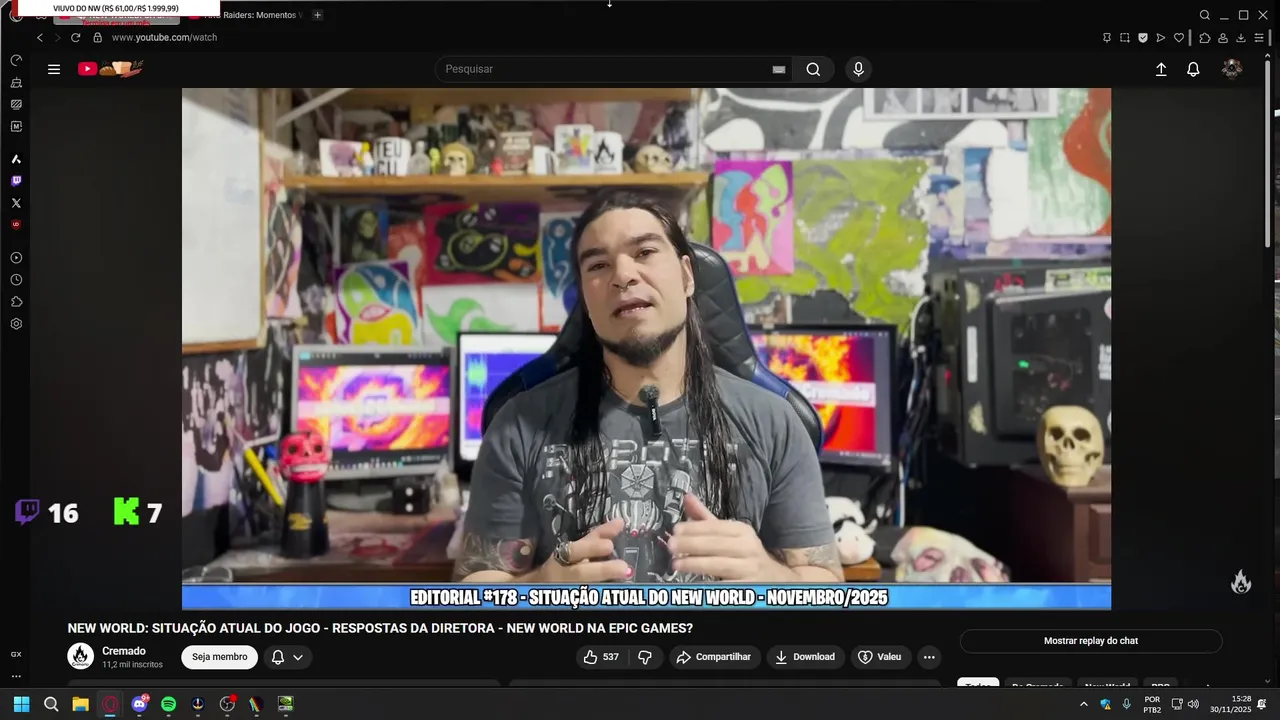Click the video player to pause
The height and width of the screenshot is (720, 1280).
point(646,348)
